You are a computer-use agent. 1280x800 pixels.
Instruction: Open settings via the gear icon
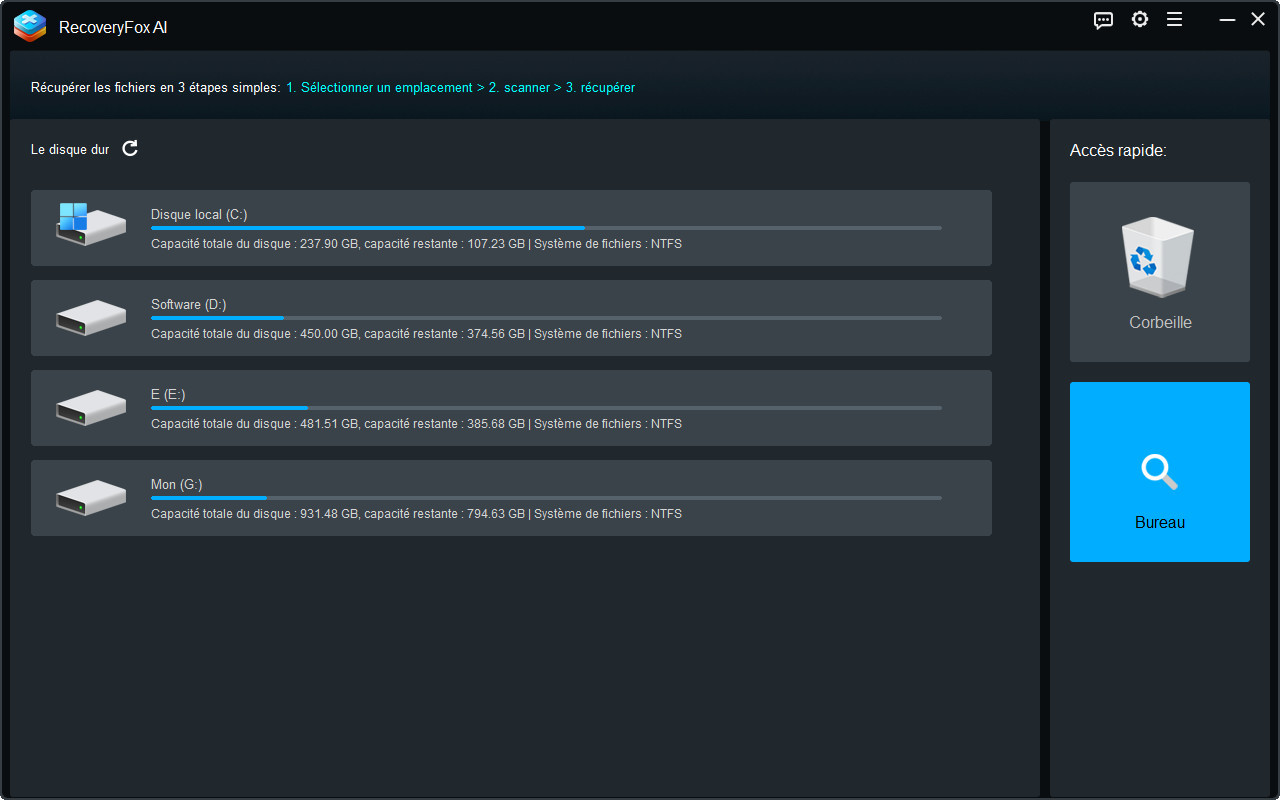1140,20
